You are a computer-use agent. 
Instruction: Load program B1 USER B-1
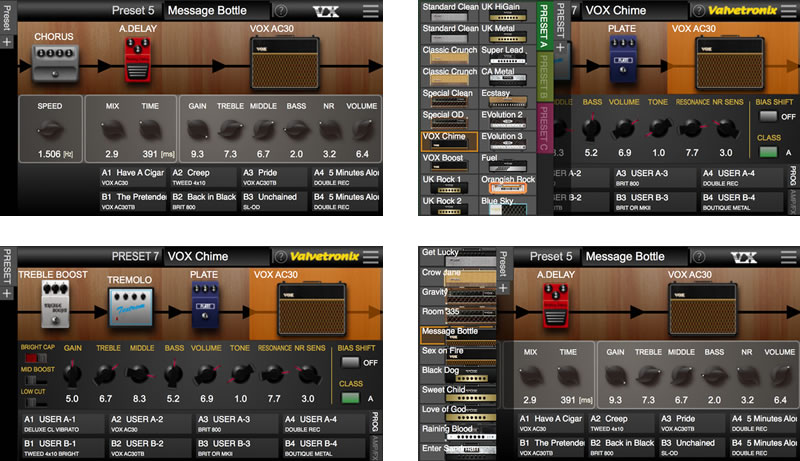[62, 447]
